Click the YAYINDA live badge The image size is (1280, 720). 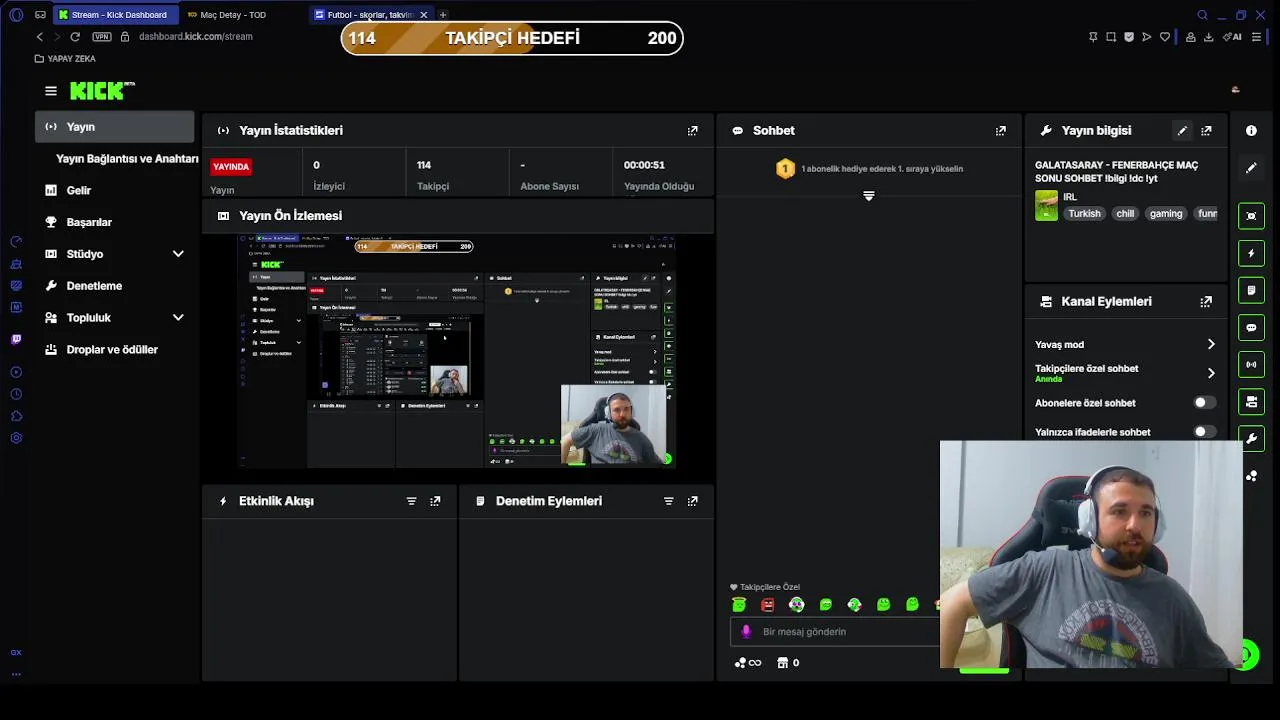[x=231, y=167]
